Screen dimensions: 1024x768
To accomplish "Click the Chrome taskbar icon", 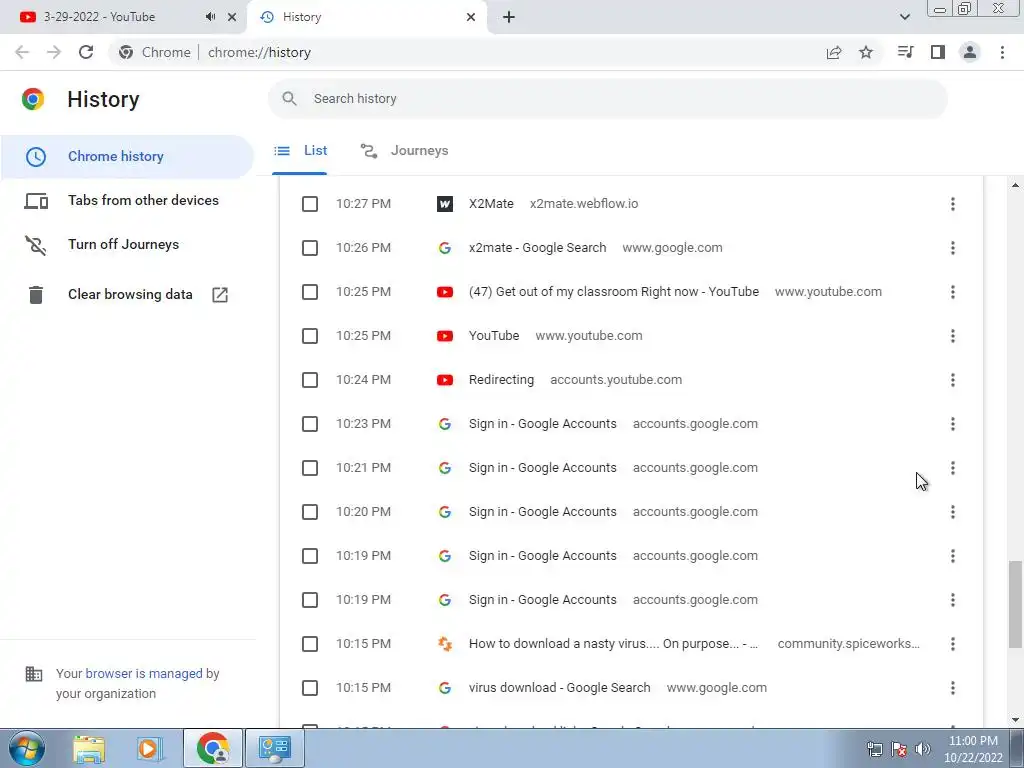I will [x=213, y=748].
